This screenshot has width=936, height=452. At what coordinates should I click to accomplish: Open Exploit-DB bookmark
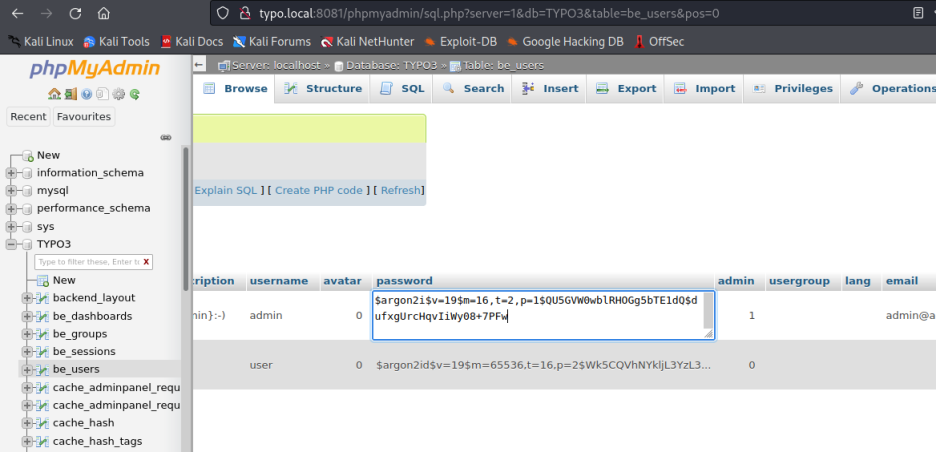[460, 41]
